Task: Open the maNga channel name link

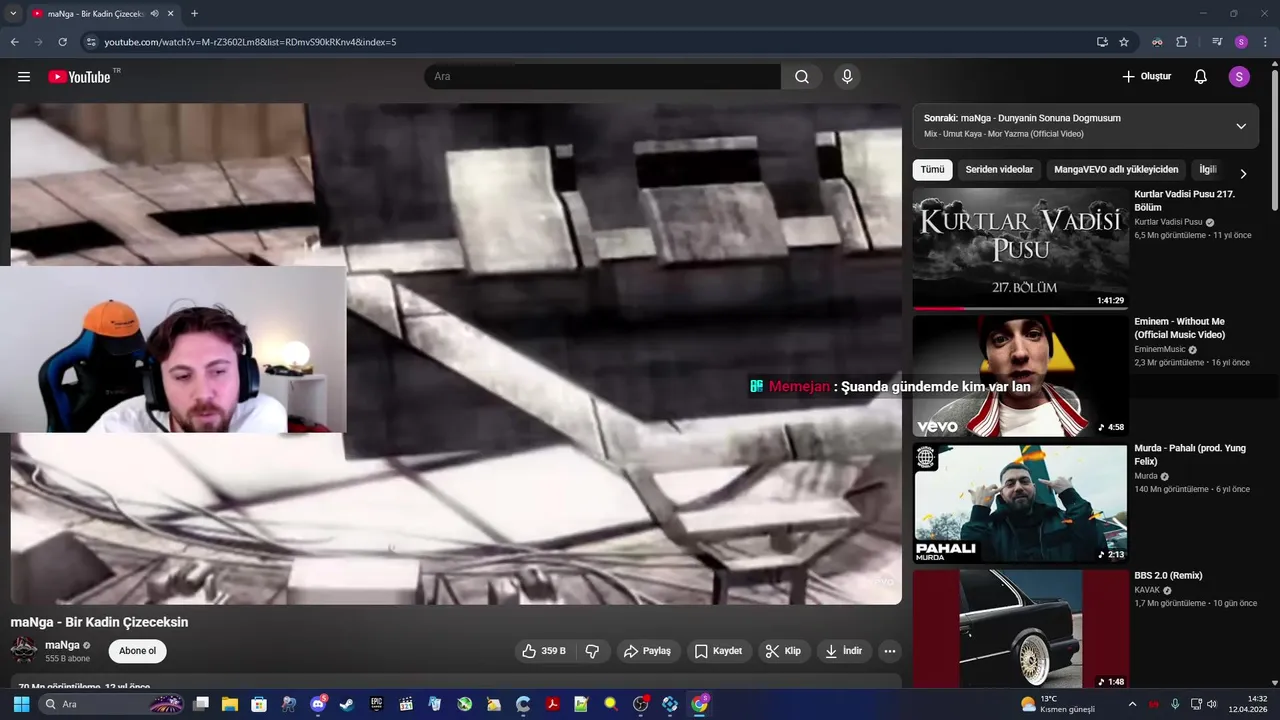Action: (x=62, y=645)
